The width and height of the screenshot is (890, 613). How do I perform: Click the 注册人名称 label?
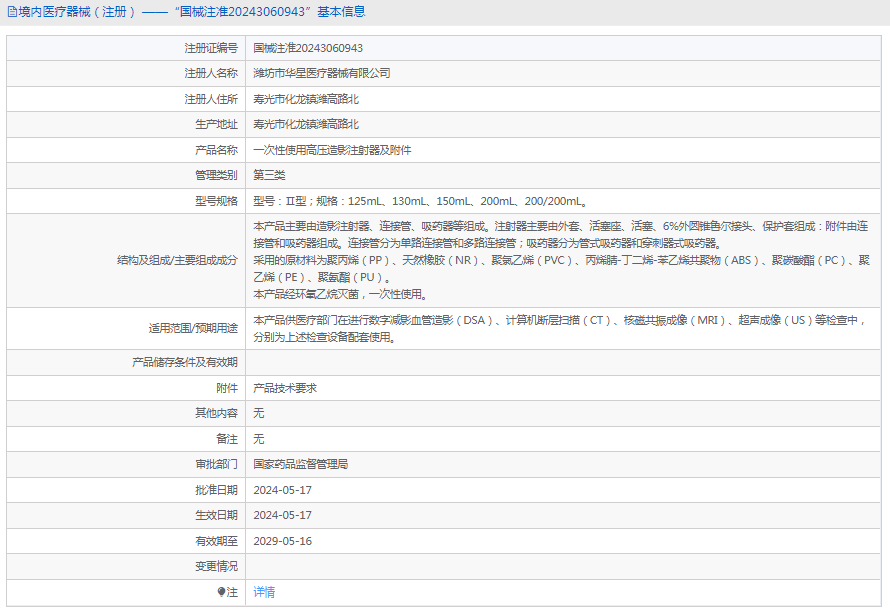[211, 73]
